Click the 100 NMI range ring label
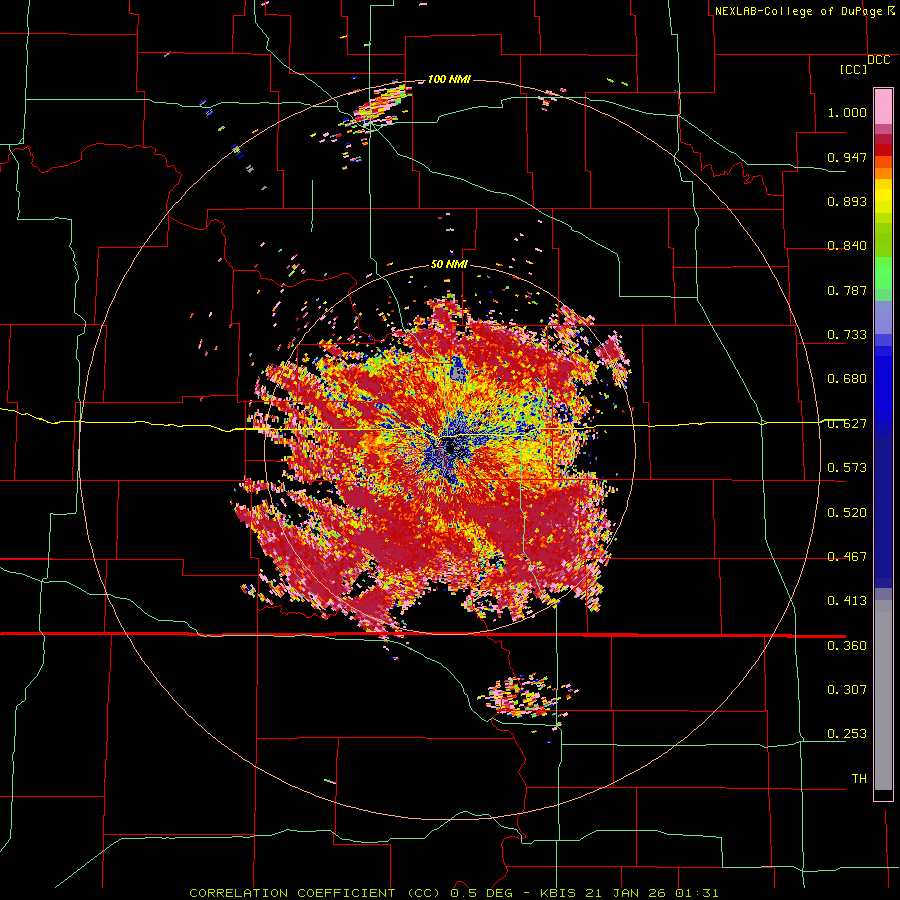Screen dimensions: 900x900 [449, 79]
